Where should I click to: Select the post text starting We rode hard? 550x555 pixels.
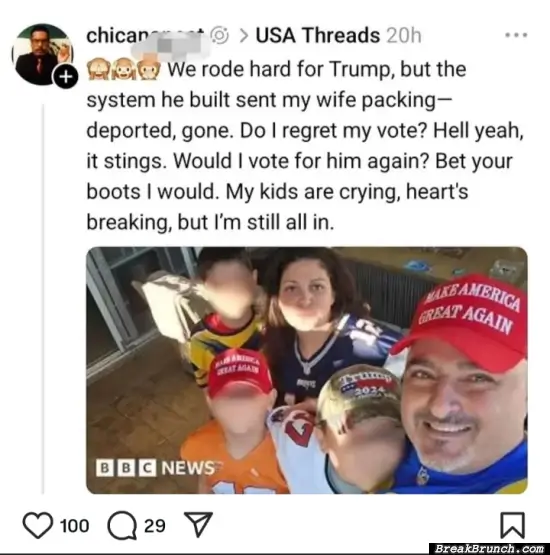click(x=304, y=145)
